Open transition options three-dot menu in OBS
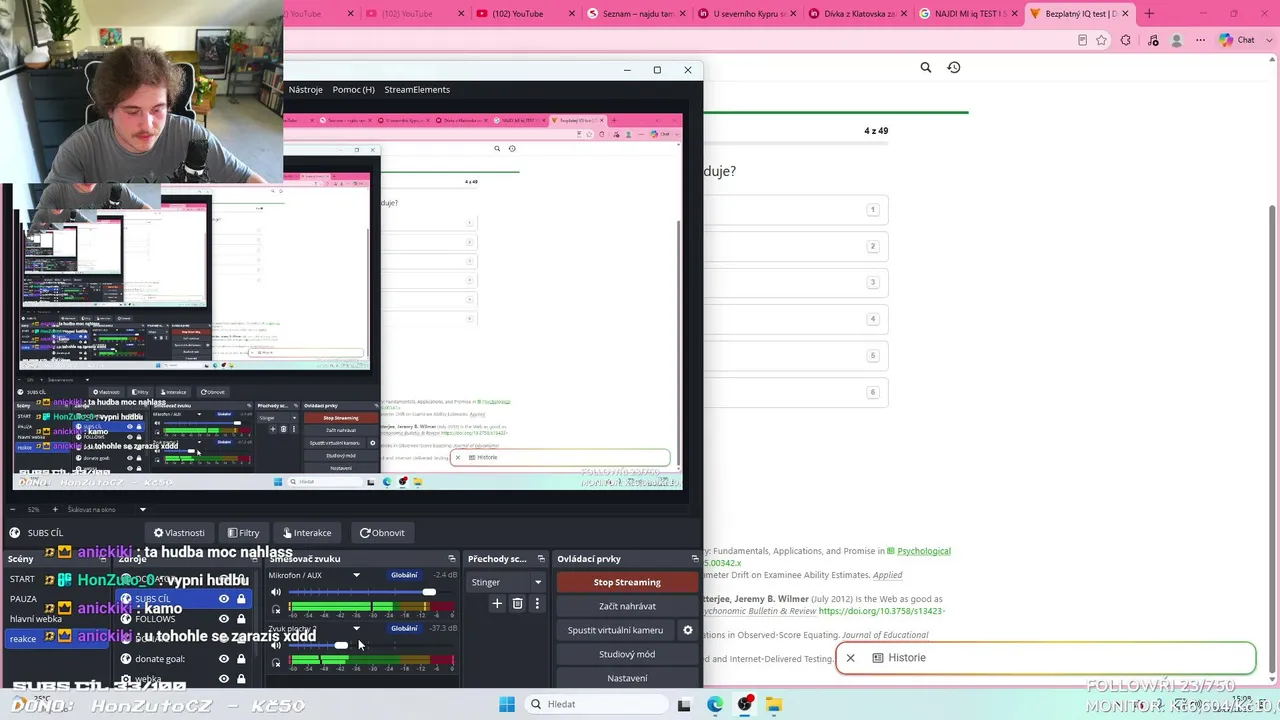 (x=537, y=603)
